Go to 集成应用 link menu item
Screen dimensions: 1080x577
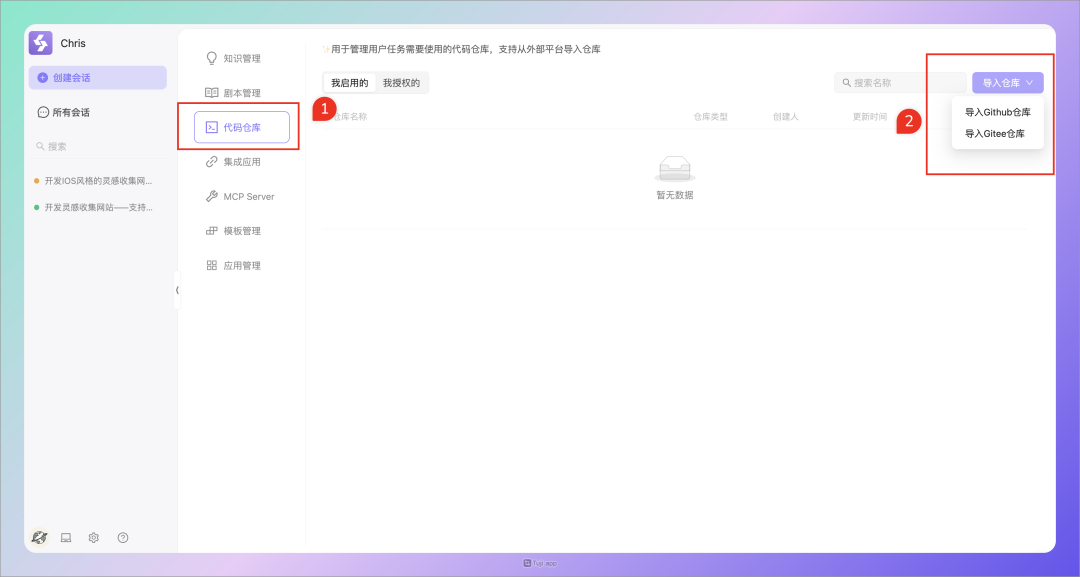tap(242, 162)
